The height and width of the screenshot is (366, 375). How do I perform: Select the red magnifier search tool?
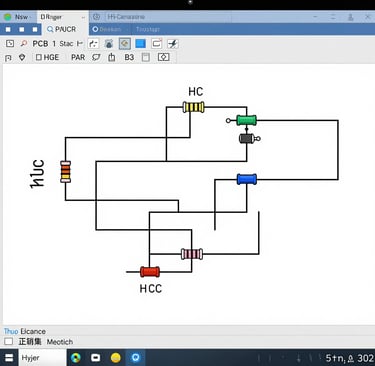point(24,44)
